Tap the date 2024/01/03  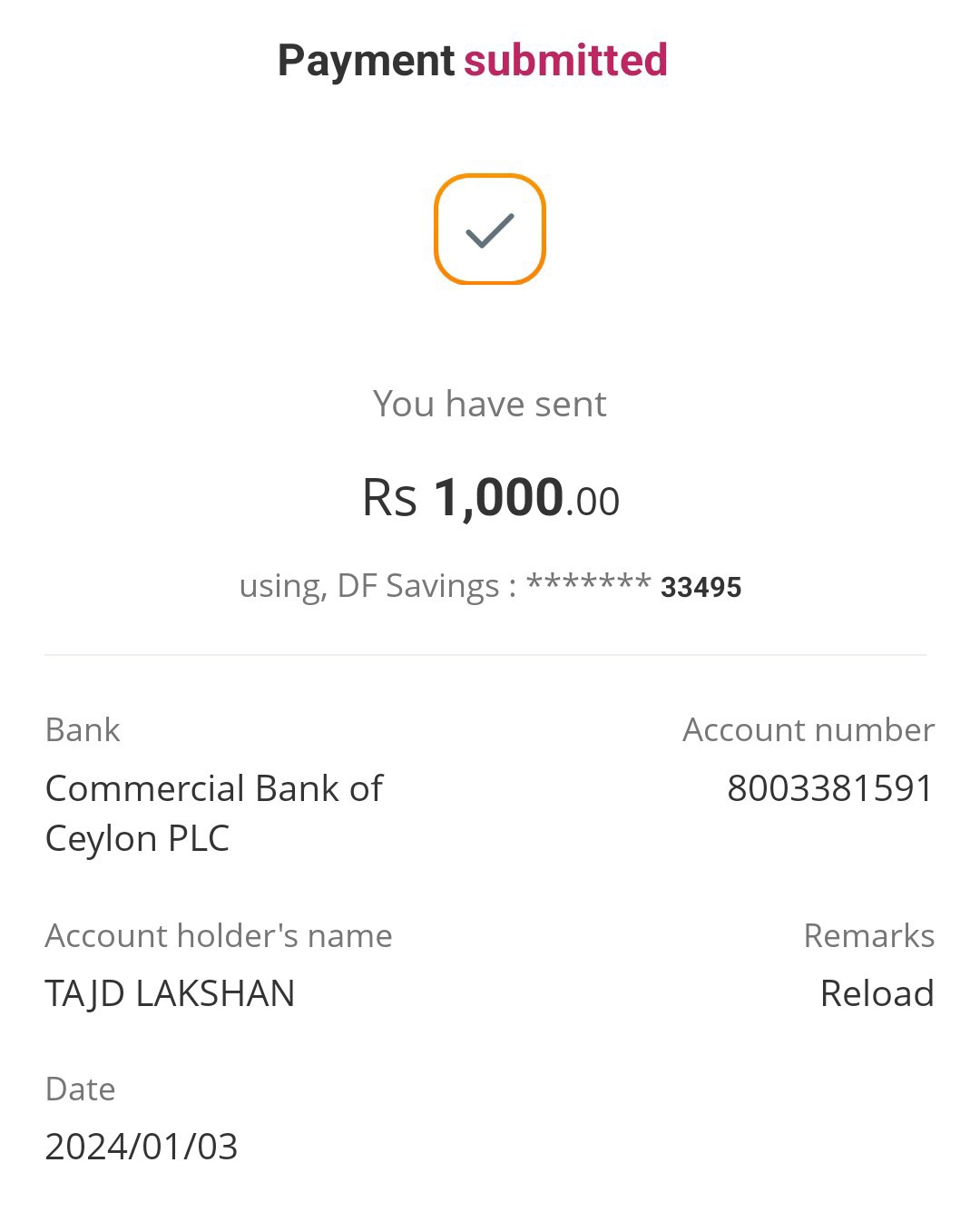142,1147
